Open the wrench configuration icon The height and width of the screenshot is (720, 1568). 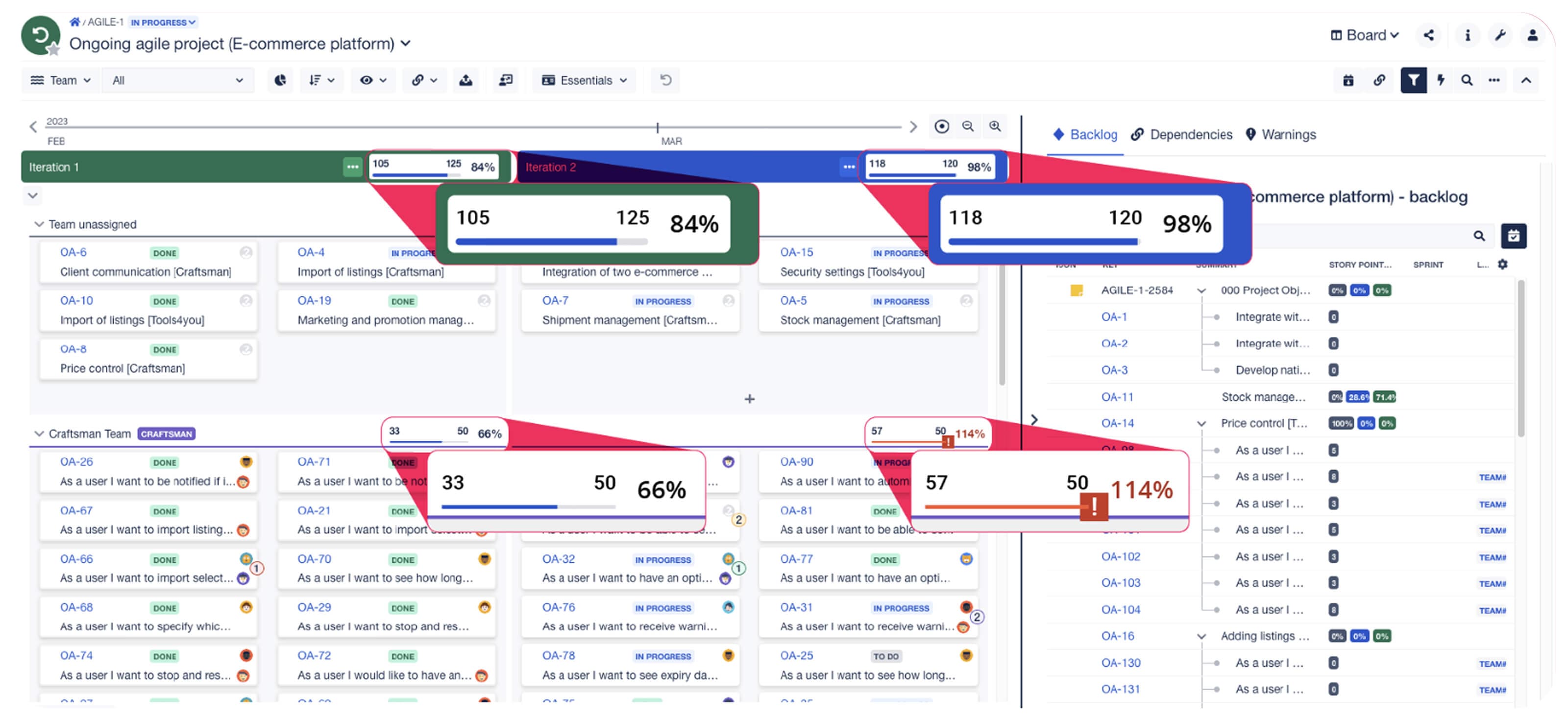1500,35
